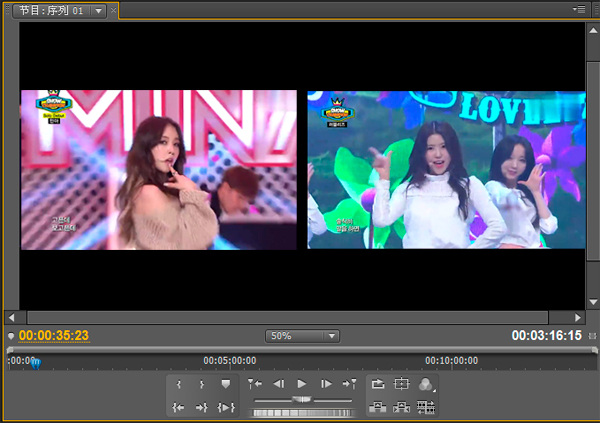Step forward one frame
Screen dimensions: 600x423
coord(326,384)
